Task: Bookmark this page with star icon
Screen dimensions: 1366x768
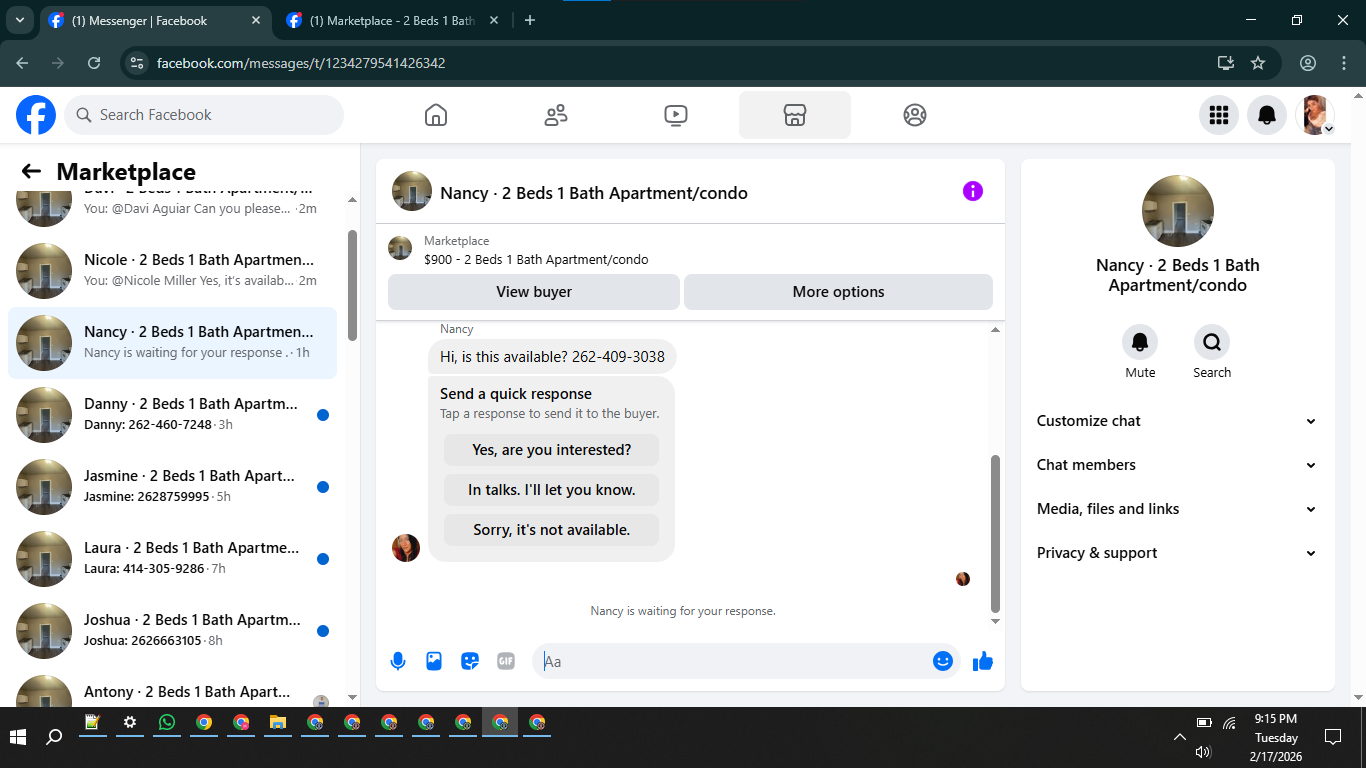Action: [x=1258, y=63]
